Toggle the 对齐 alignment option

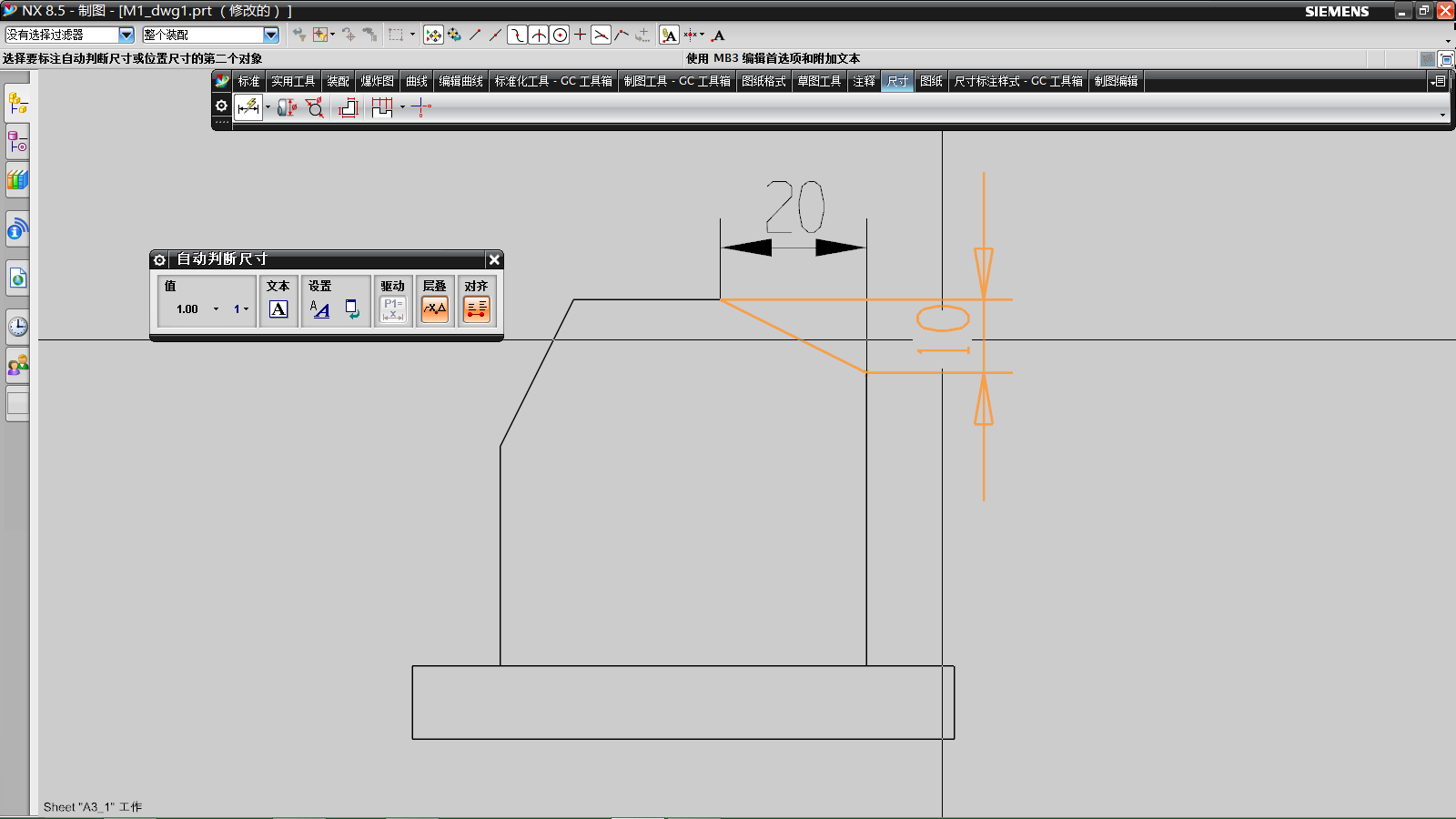tap(477, 309)
